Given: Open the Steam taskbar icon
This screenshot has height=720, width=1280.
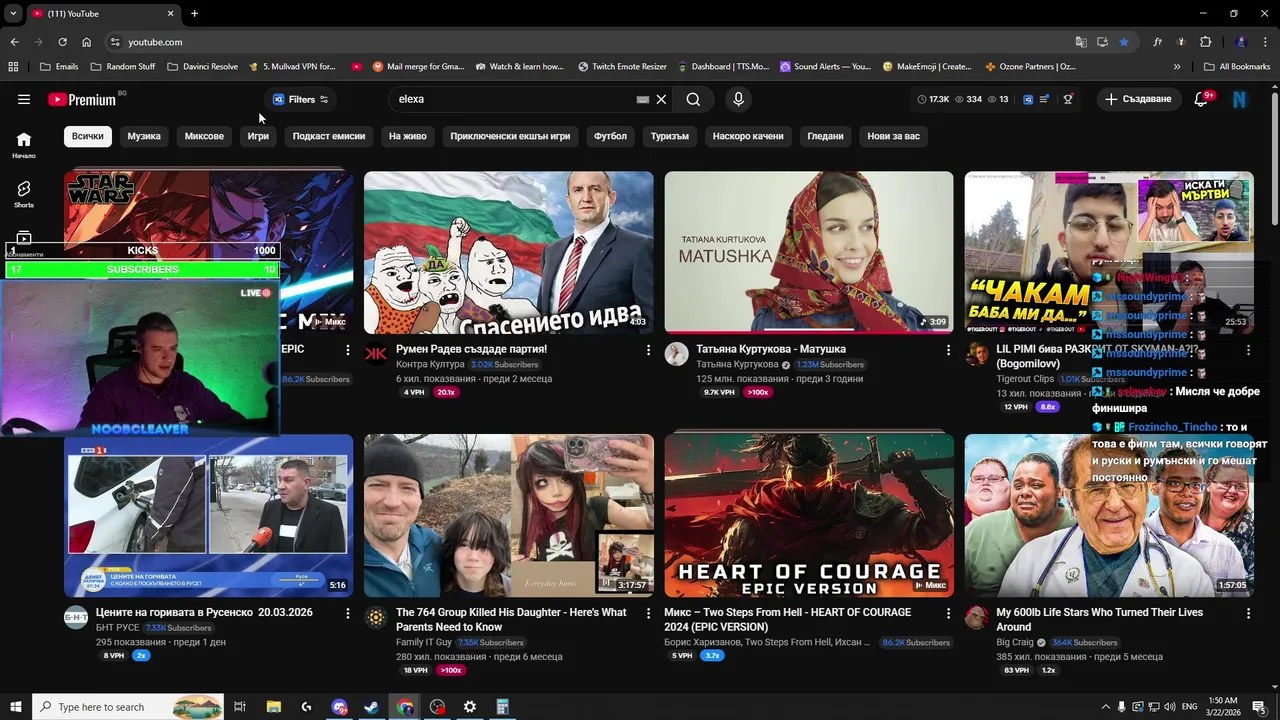Looking at the screenshot, I should click(371, 707).
